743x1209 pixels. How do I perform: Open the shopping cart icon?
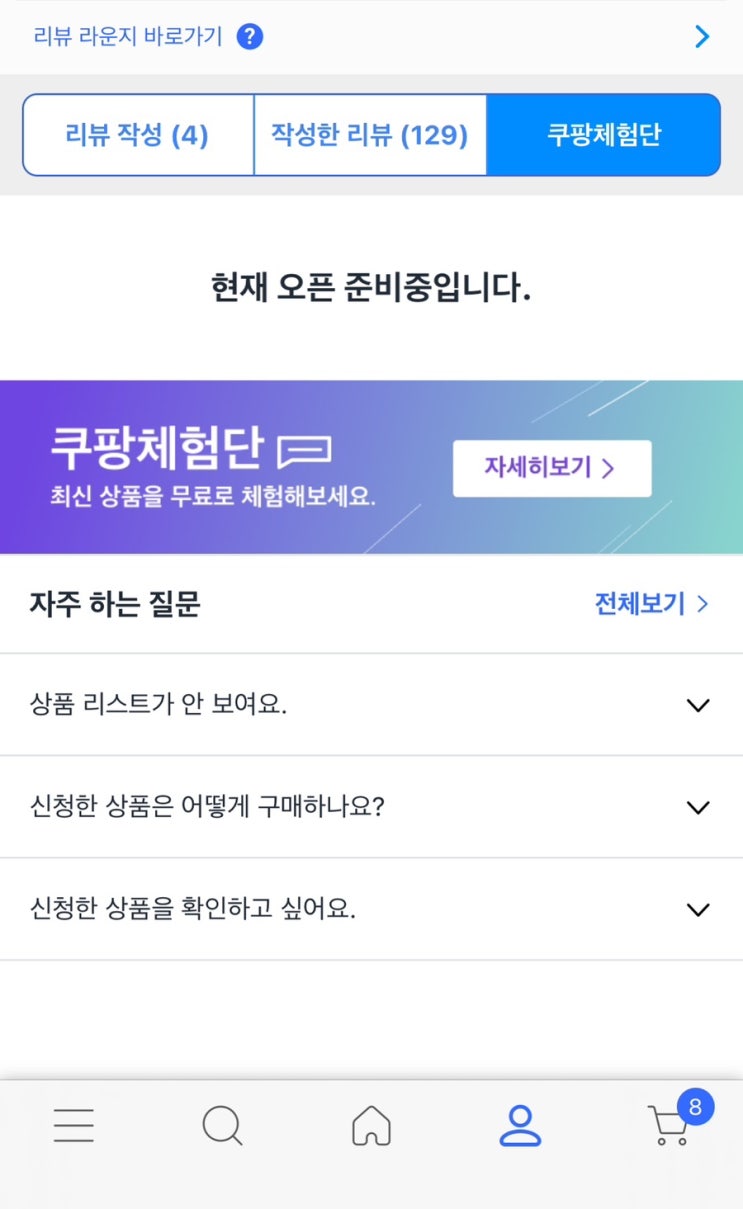(x=667, y=1128)
